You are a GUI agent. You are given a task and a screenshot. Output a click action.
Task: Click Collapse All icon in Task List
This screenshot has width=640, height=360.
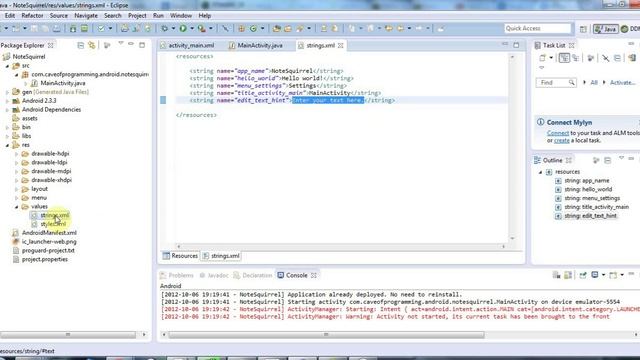[x=617, y=58]
